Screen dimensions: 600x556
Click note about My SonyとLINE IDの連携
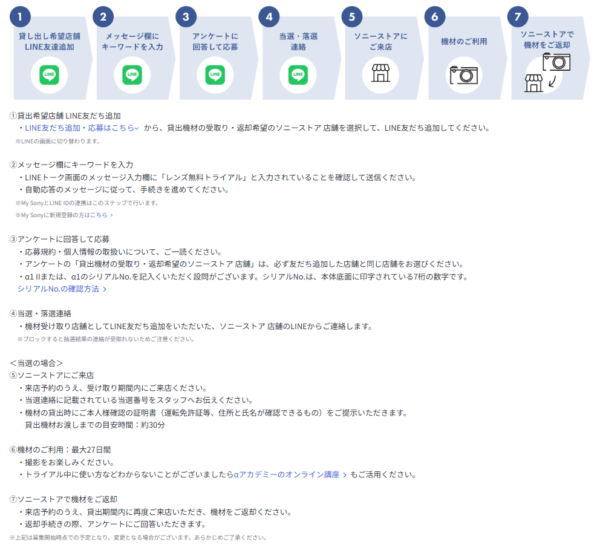[x=87, y=203]
